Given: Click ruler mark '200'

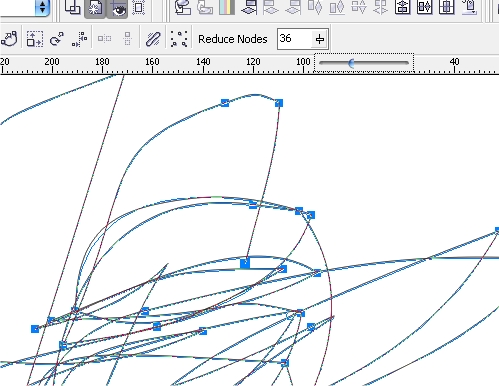Looking at the screenshot, I should point(52,62).
